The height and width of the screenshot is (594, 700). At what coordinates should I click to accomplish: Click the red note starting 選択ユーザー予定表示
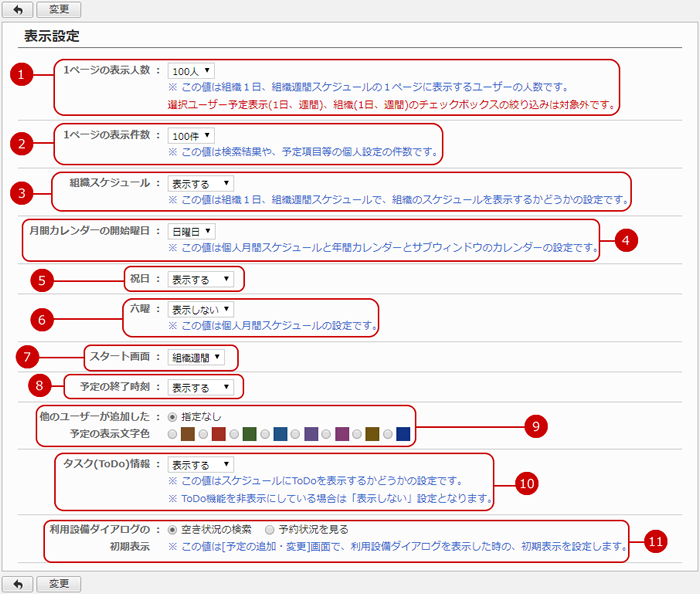click(392, 105)
